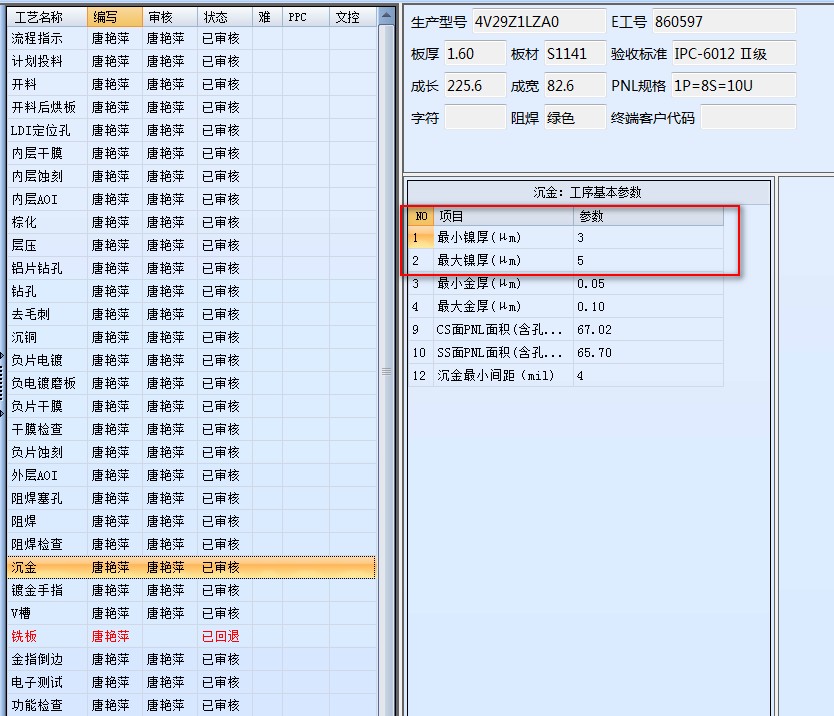Click the 状态 column header

coord(224,17)
